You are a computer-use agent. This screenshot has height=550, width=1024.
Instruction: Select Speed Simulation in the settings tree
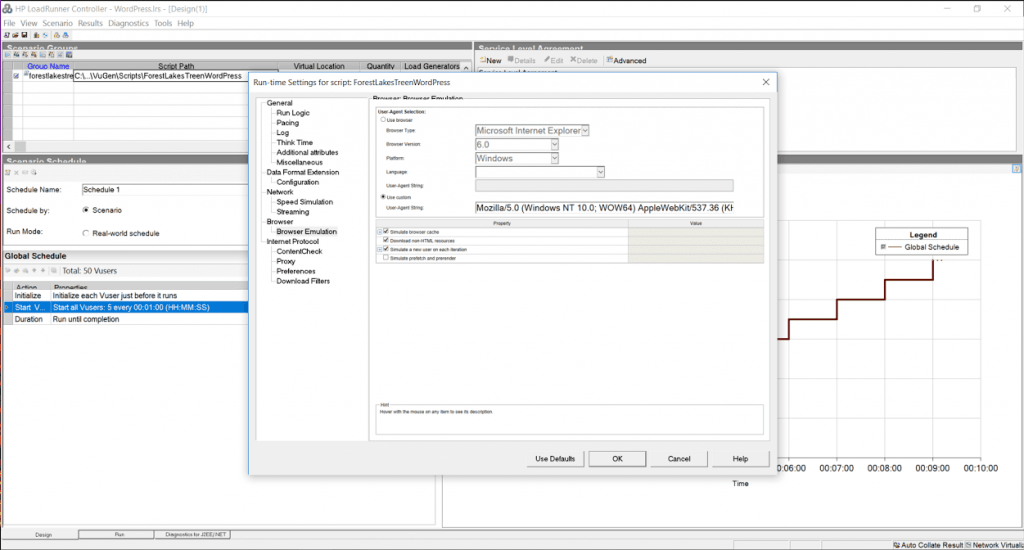(x=304, y=202)
